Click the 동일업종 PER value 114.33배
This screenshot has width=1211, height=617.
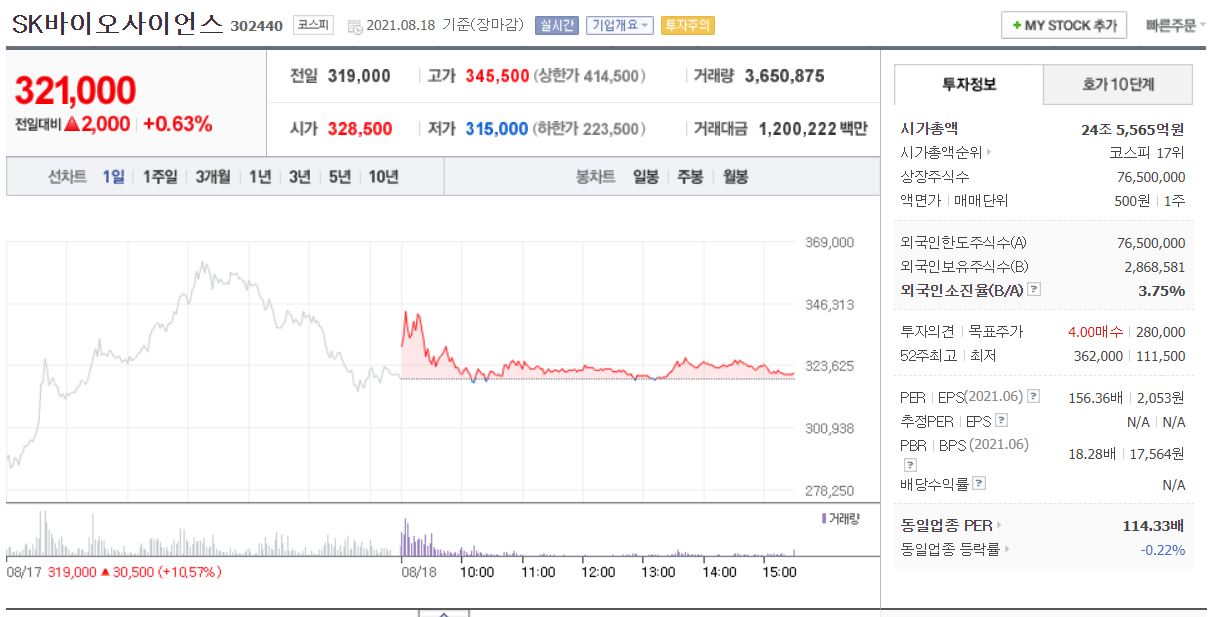1153,525
